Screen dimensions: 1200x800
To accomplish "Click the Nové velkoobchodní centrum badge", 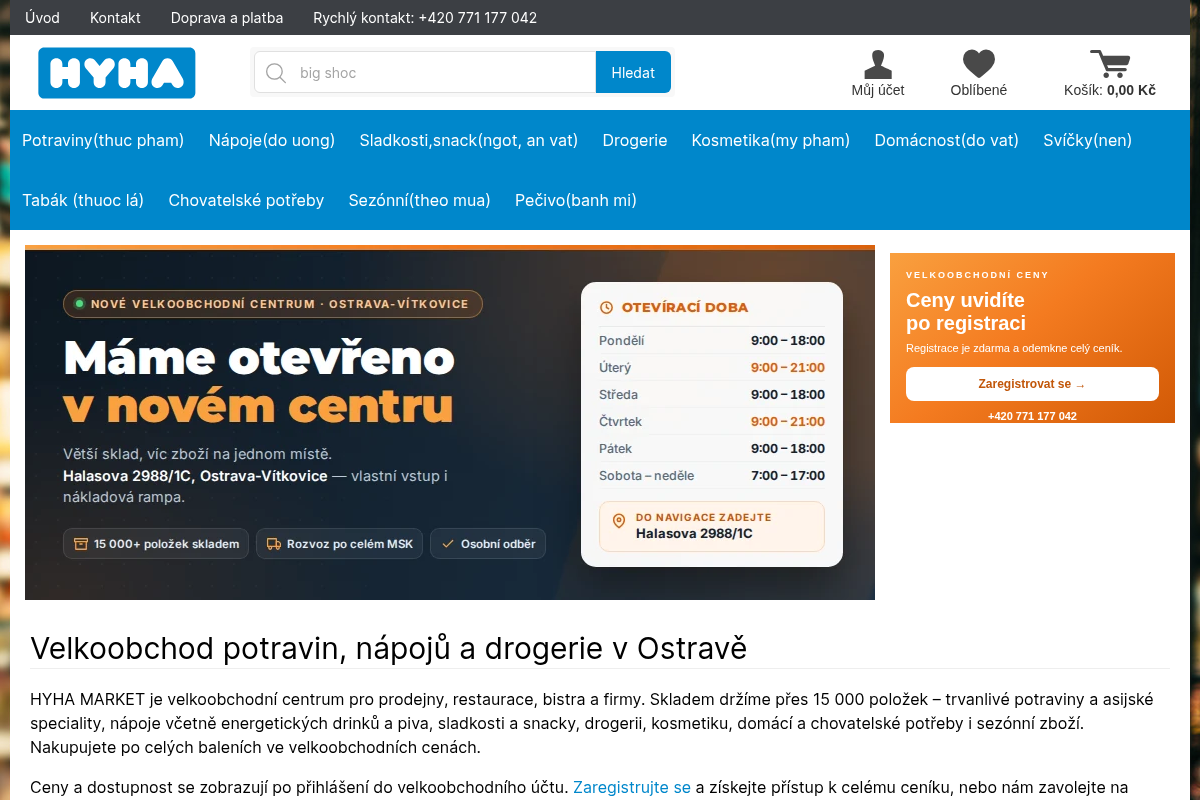I will 273,304.
